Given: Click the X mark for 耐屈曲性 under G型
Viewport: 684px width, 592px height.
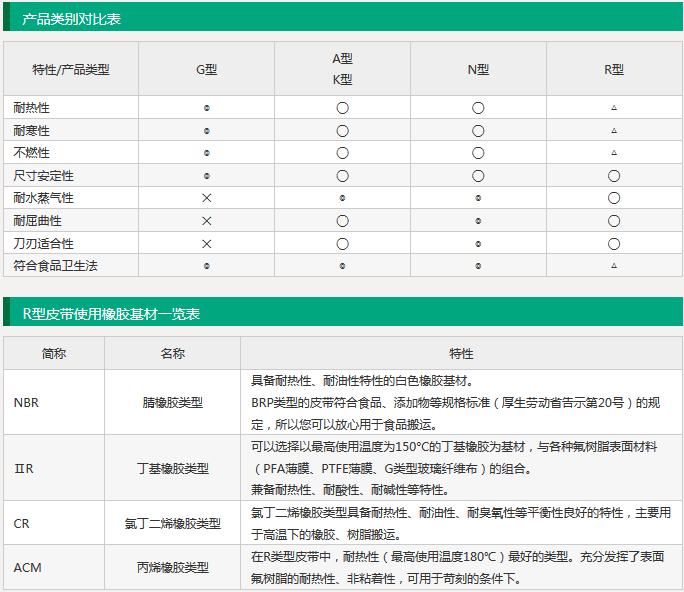Looking at the screenshot, I should click(x=206, y=221).
